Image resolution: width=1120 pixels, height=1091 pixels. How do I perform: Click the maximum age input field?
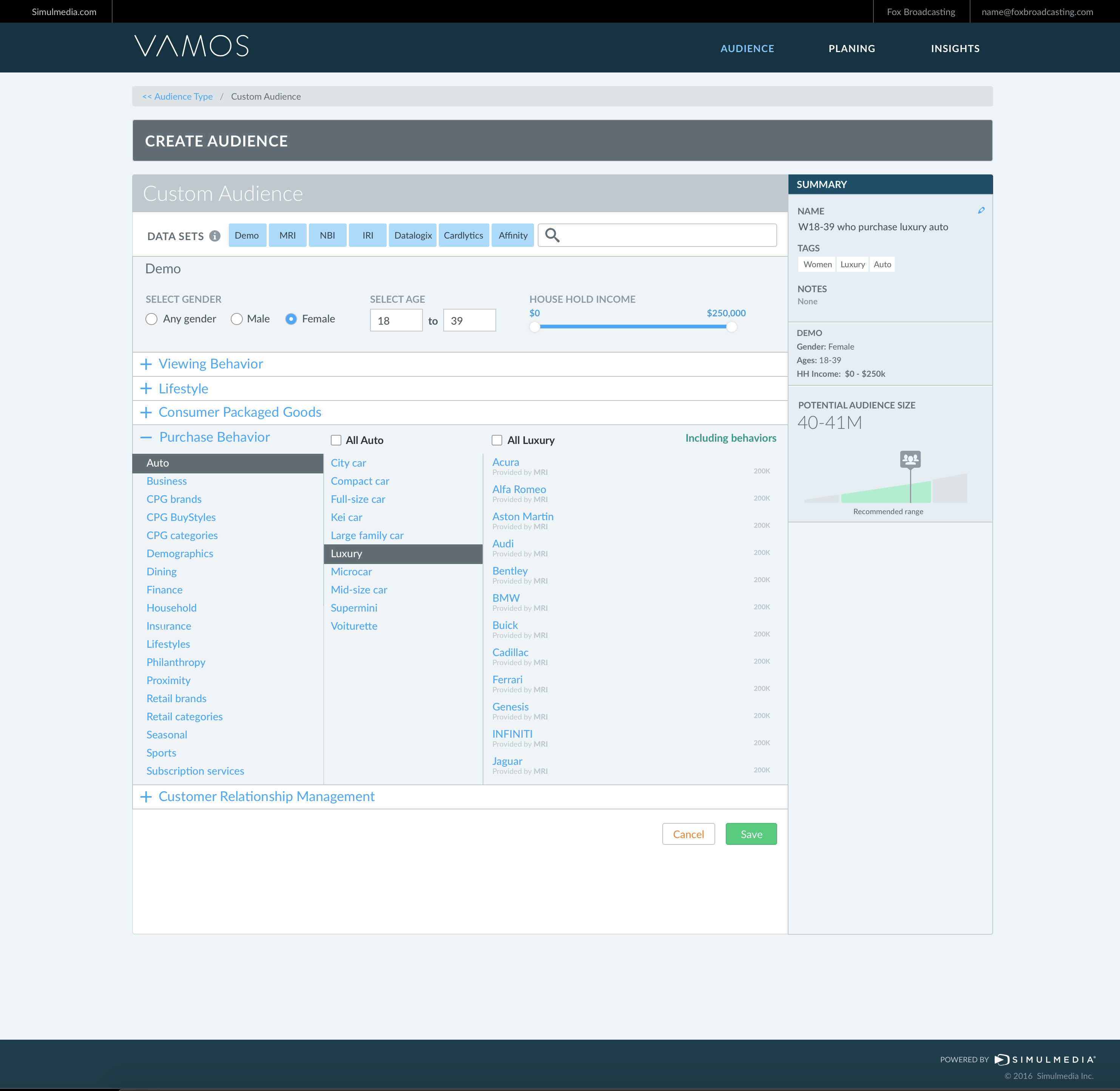point(469,320)
